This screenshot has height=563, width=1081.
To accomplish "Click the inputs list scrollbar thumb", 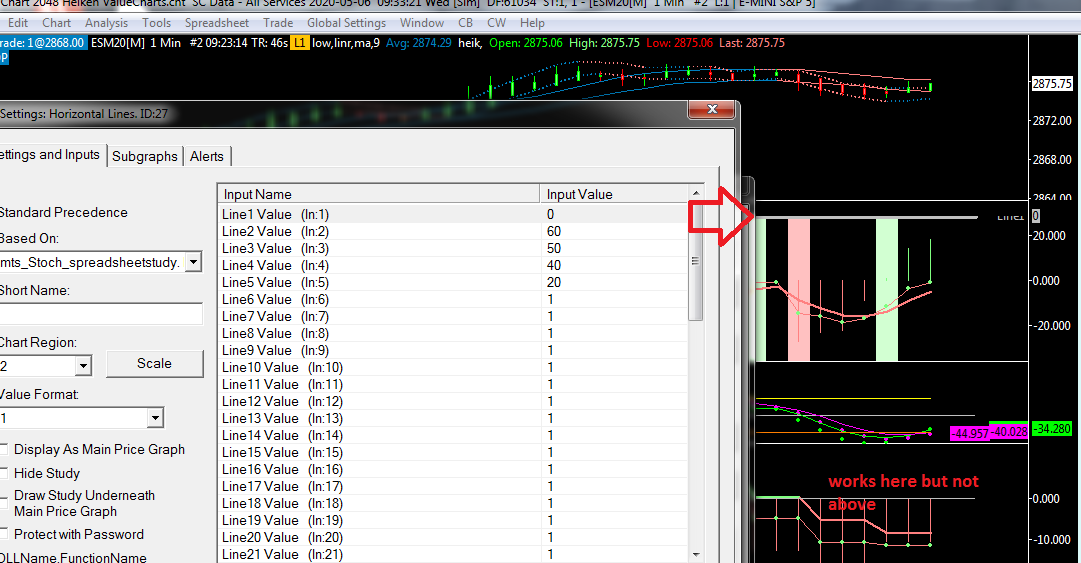I will click(696, 262).
